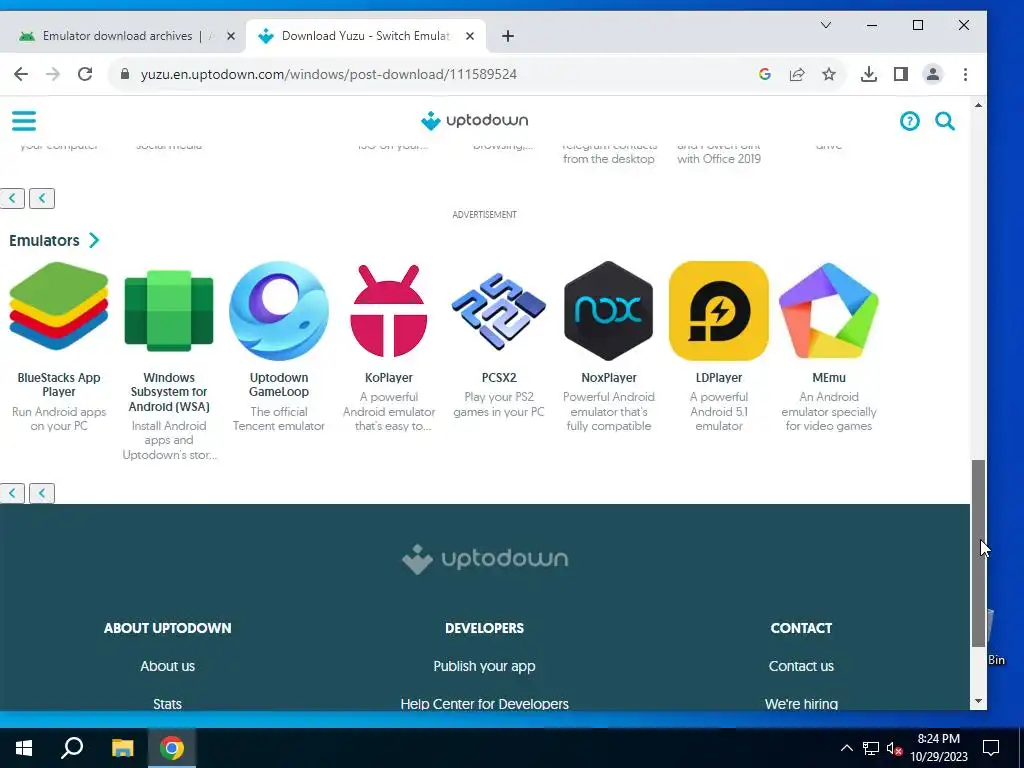
Task: Click the scrollbar down arrow
Action: (x=978, y=701)
